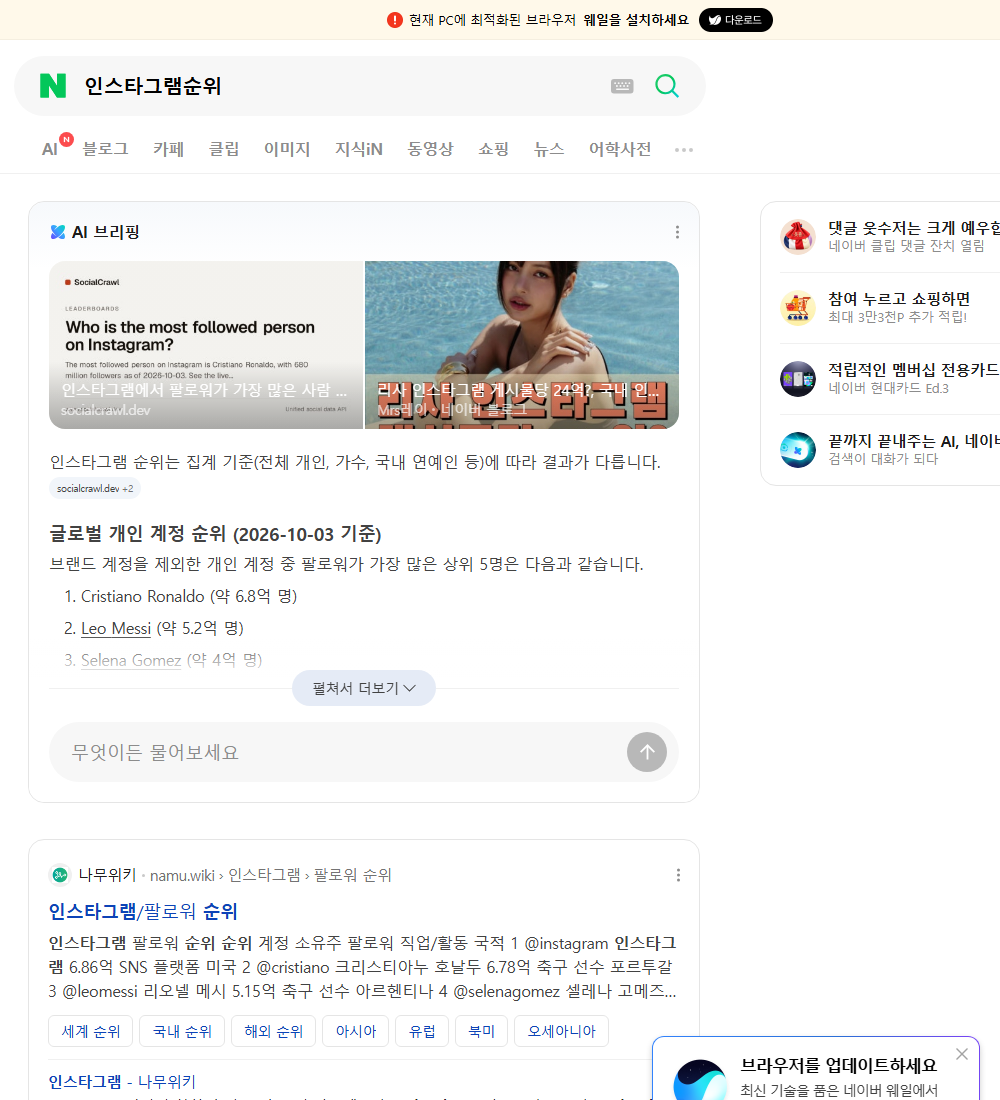Switch to the 어학사전 tab

620,149
